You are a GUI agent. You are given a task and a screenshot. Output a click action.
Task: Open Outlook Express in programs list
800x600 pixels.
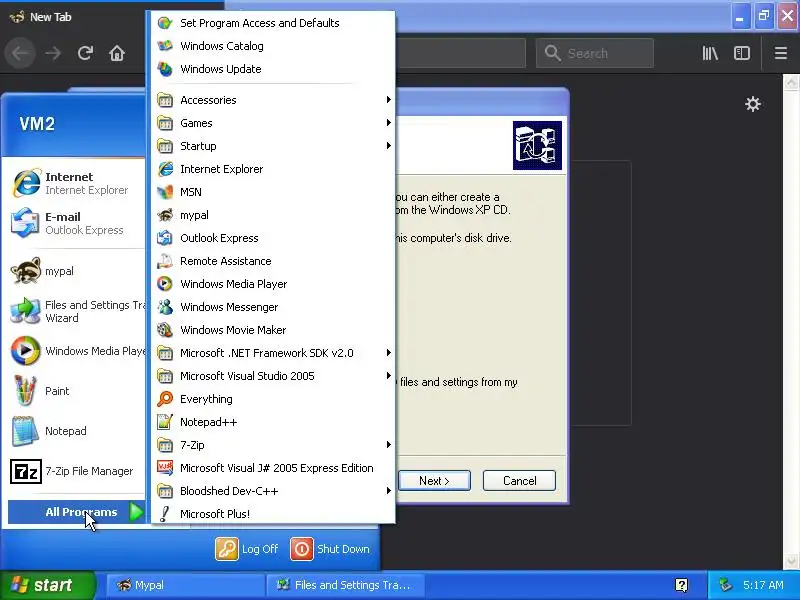point(271,238)
